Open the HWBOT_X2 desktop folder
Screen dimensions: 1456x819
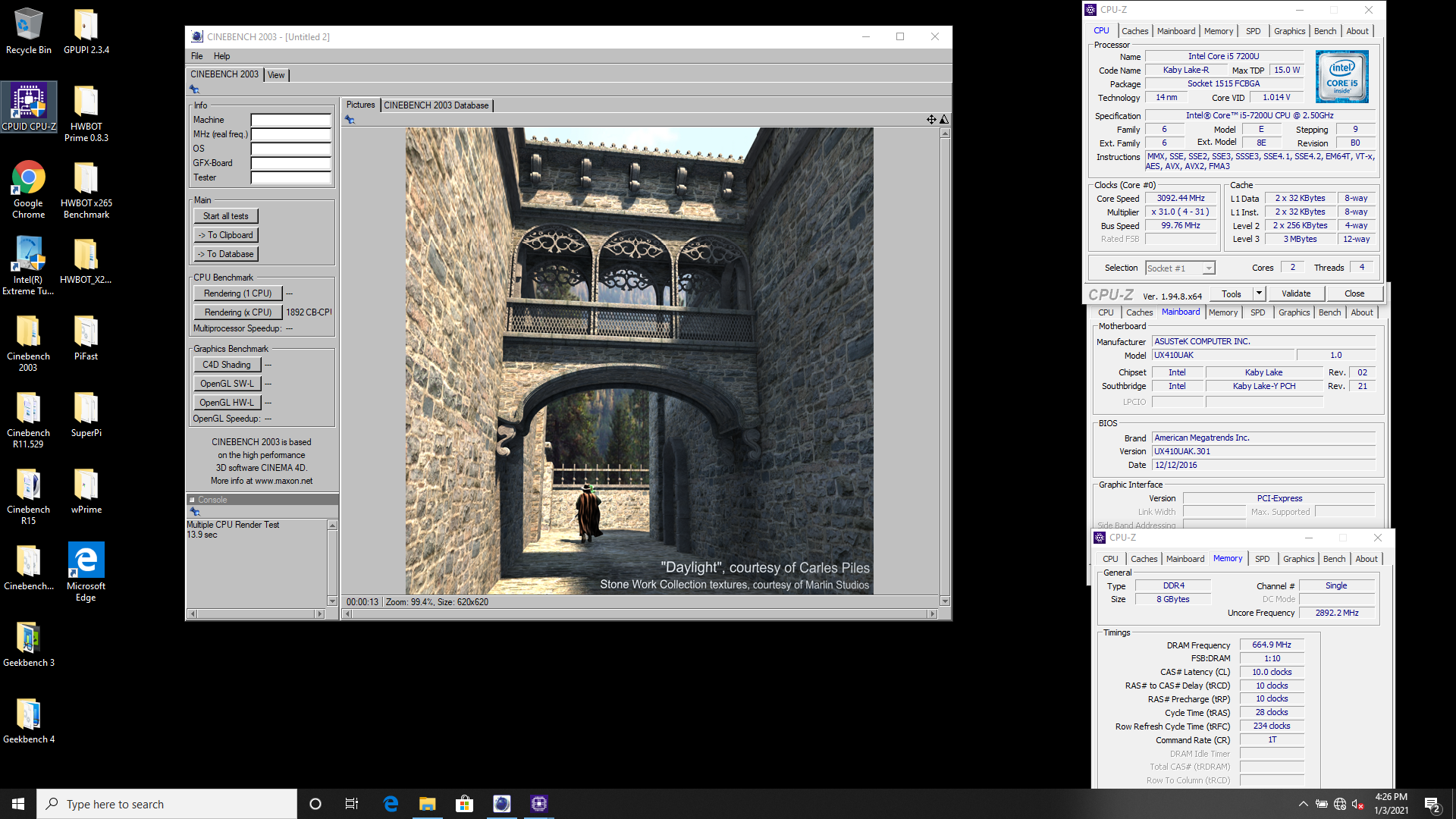86,262
